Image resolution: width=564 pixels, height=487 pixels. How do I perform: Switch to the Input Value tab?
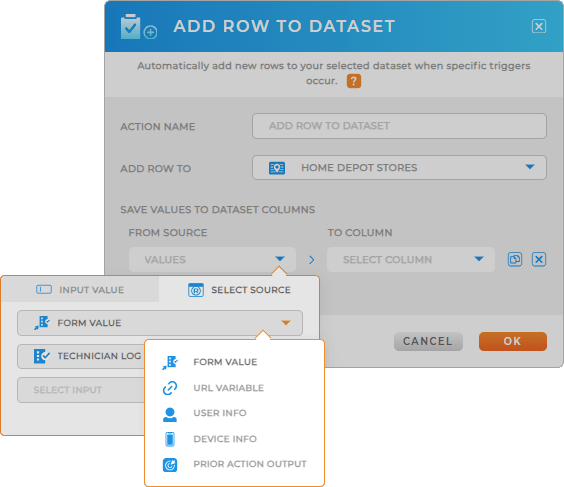[80, 290]
